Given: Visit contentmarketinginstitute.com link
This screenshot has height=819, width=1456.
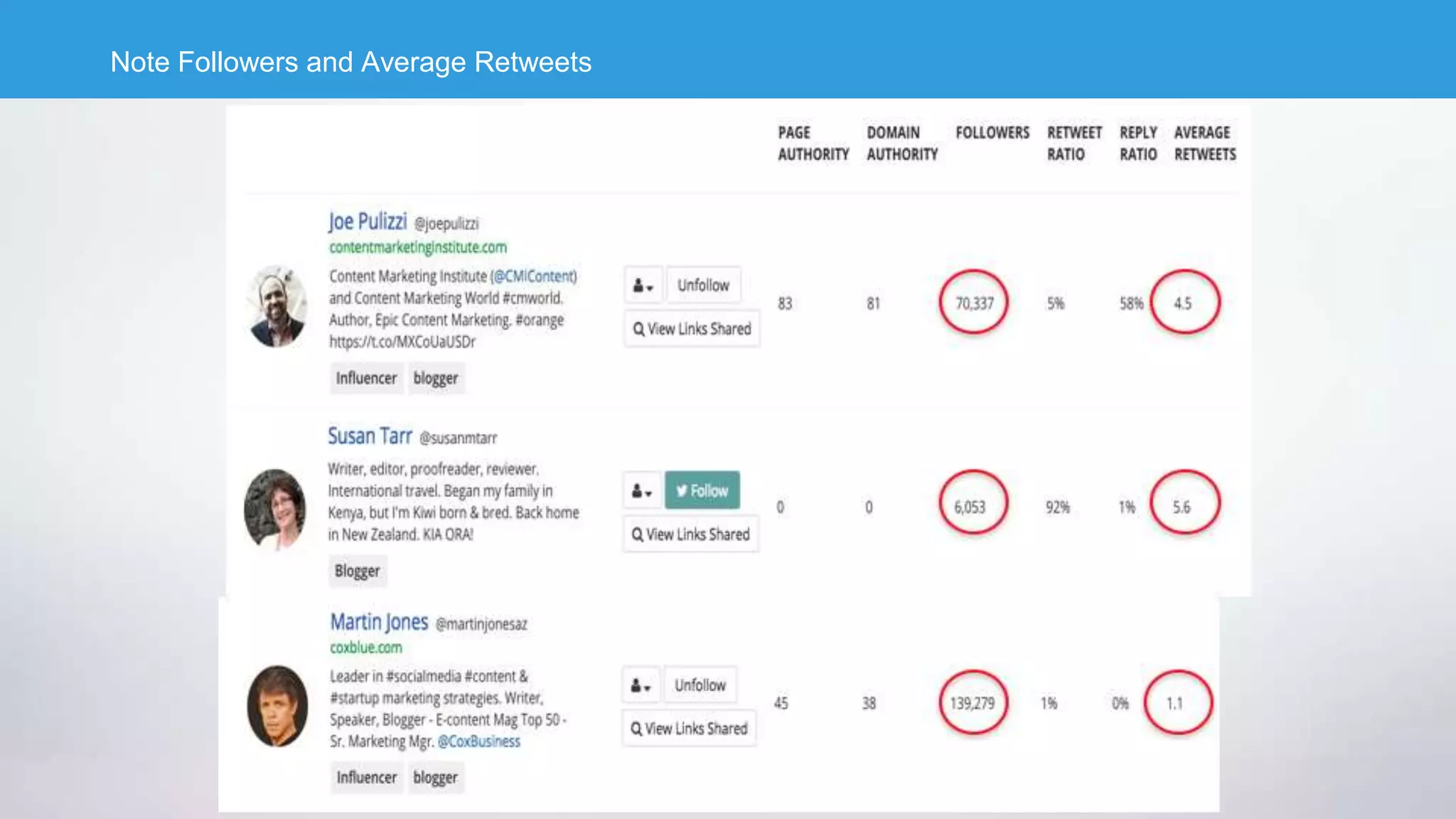Looking at the screenshot, I should pyautogui.click(x=417, y=247).
